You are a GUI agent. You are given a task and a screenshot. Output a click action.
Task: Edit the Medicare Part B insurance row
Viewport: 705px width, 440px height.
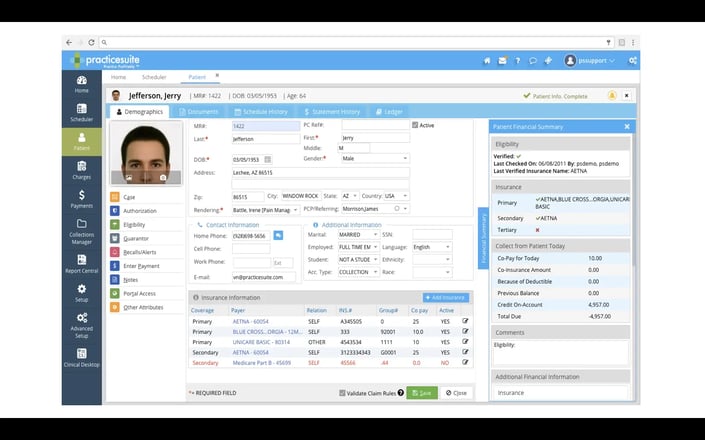[x=465, y=362]
